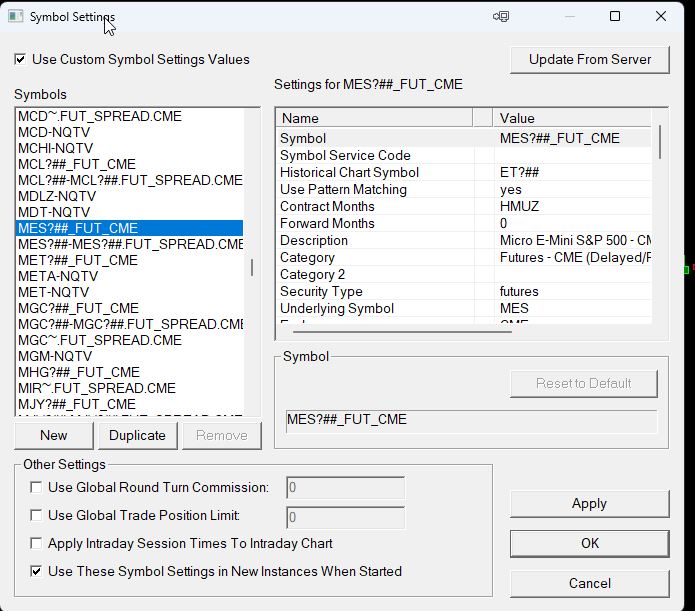Viewport: 695px width, 611px height.
Task: Select MCD-NQTV in Symbols list
Action: click(x=129, y=132)
